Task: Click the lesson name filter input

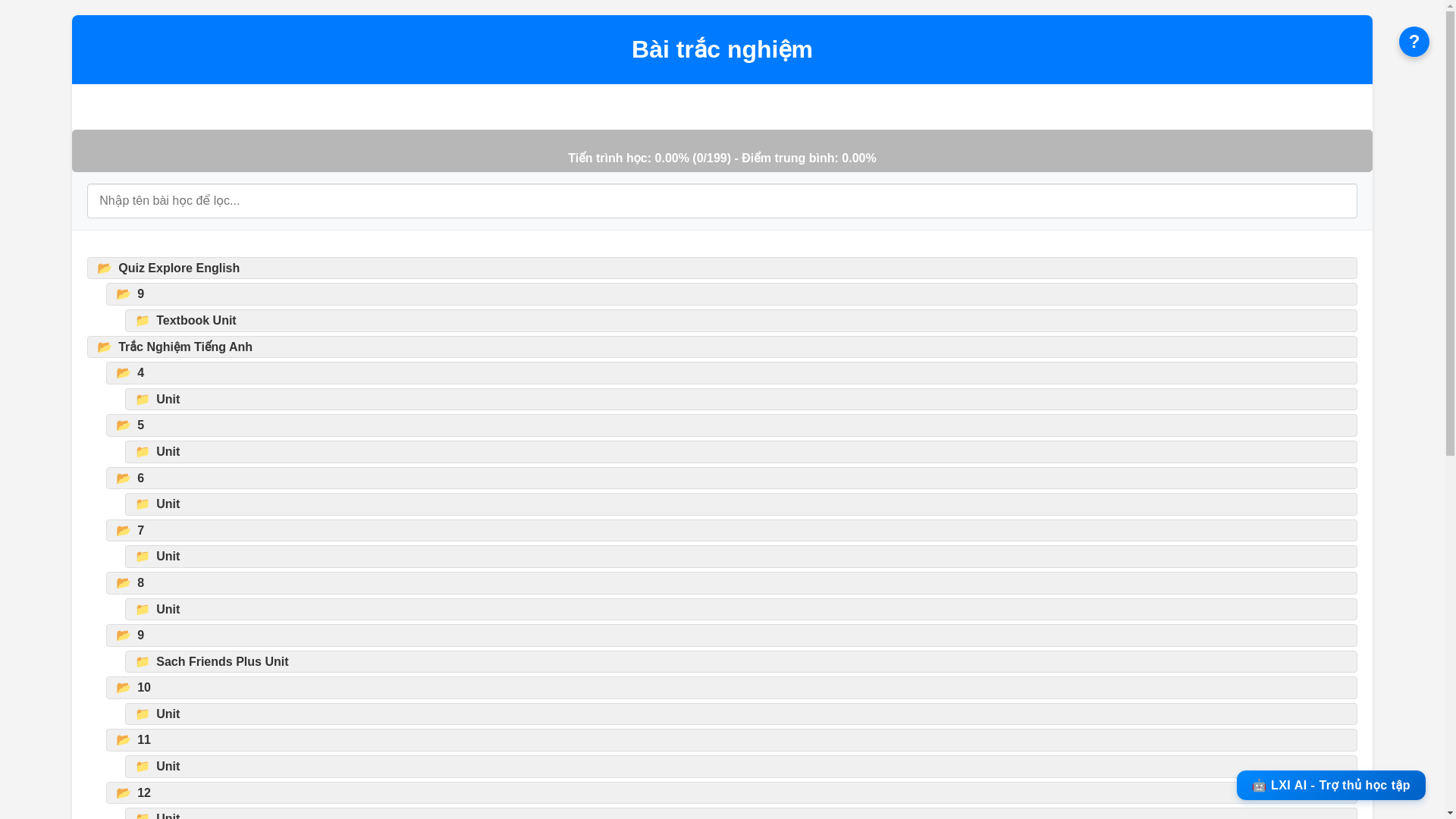Action: 722,201
